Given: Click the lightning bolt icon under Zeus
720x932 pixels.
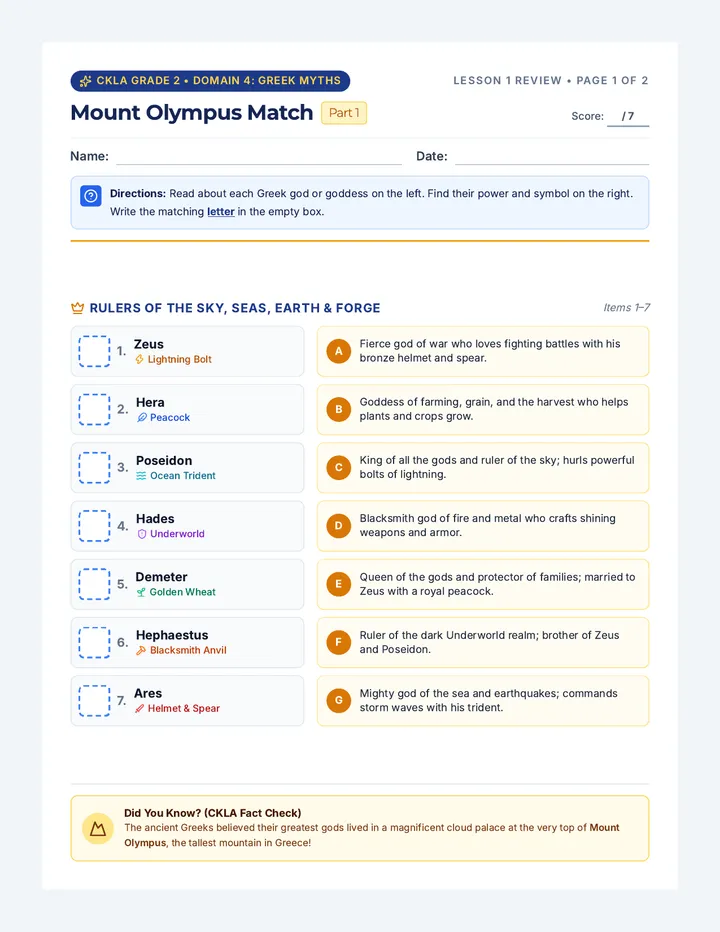Looking at the screenshot, I should click(140, 360).
